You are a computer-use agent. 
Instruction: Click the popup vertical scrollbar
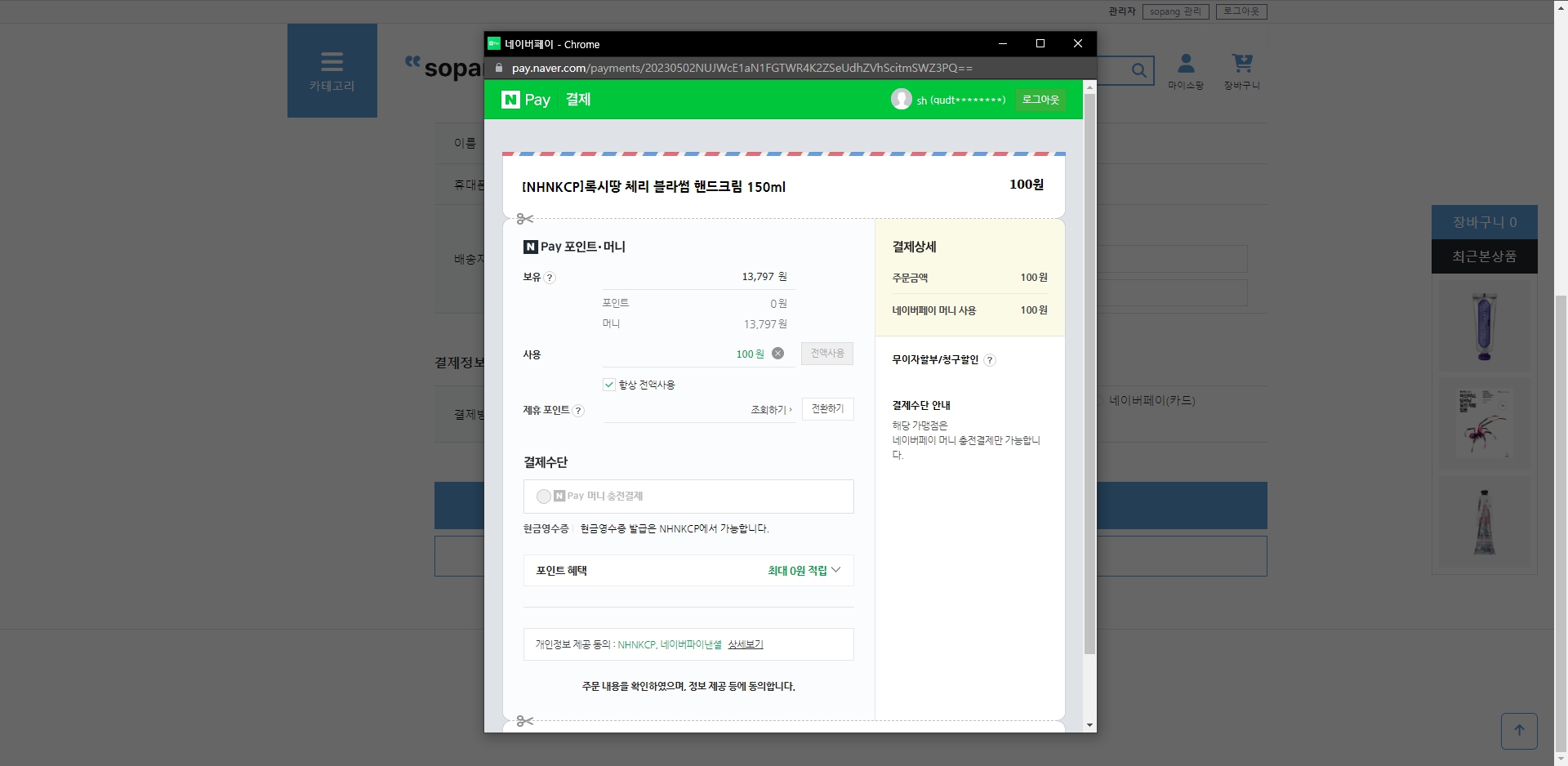click(x=1089, y=374)
